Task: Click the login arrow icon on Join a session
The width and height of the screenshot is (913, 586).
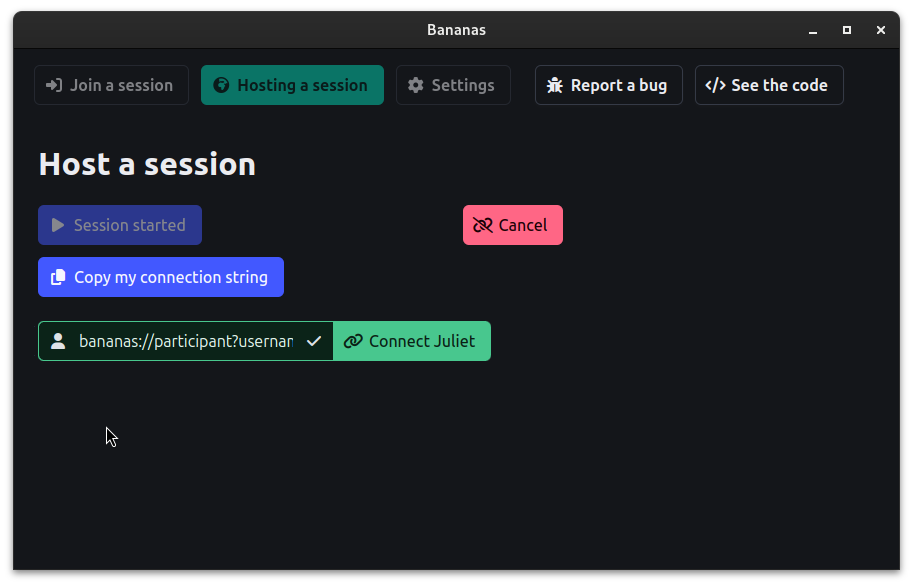Action: pyautogui.click(x=54, y=85)
